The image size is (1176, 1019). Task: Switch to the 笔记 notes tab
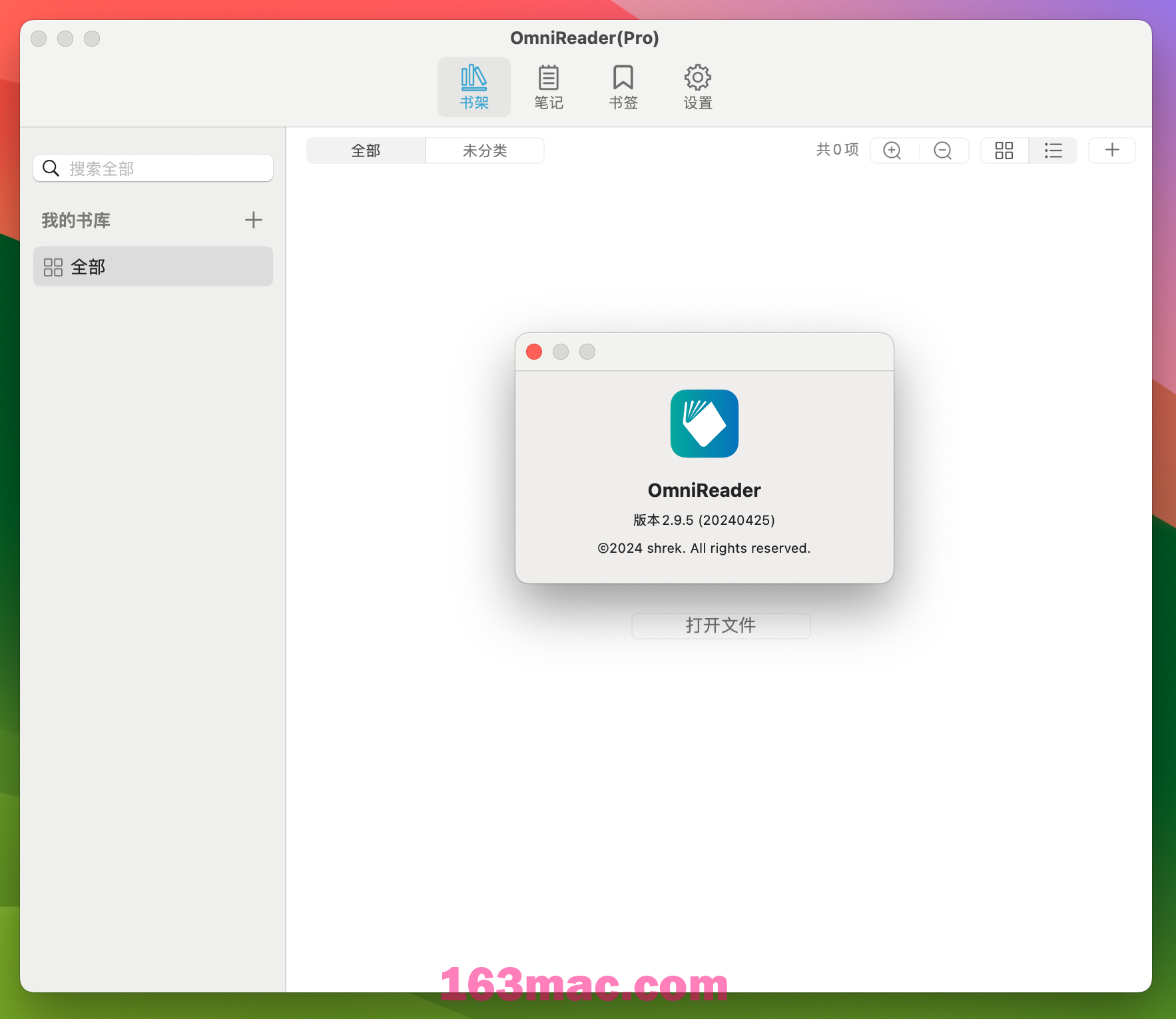549,87
